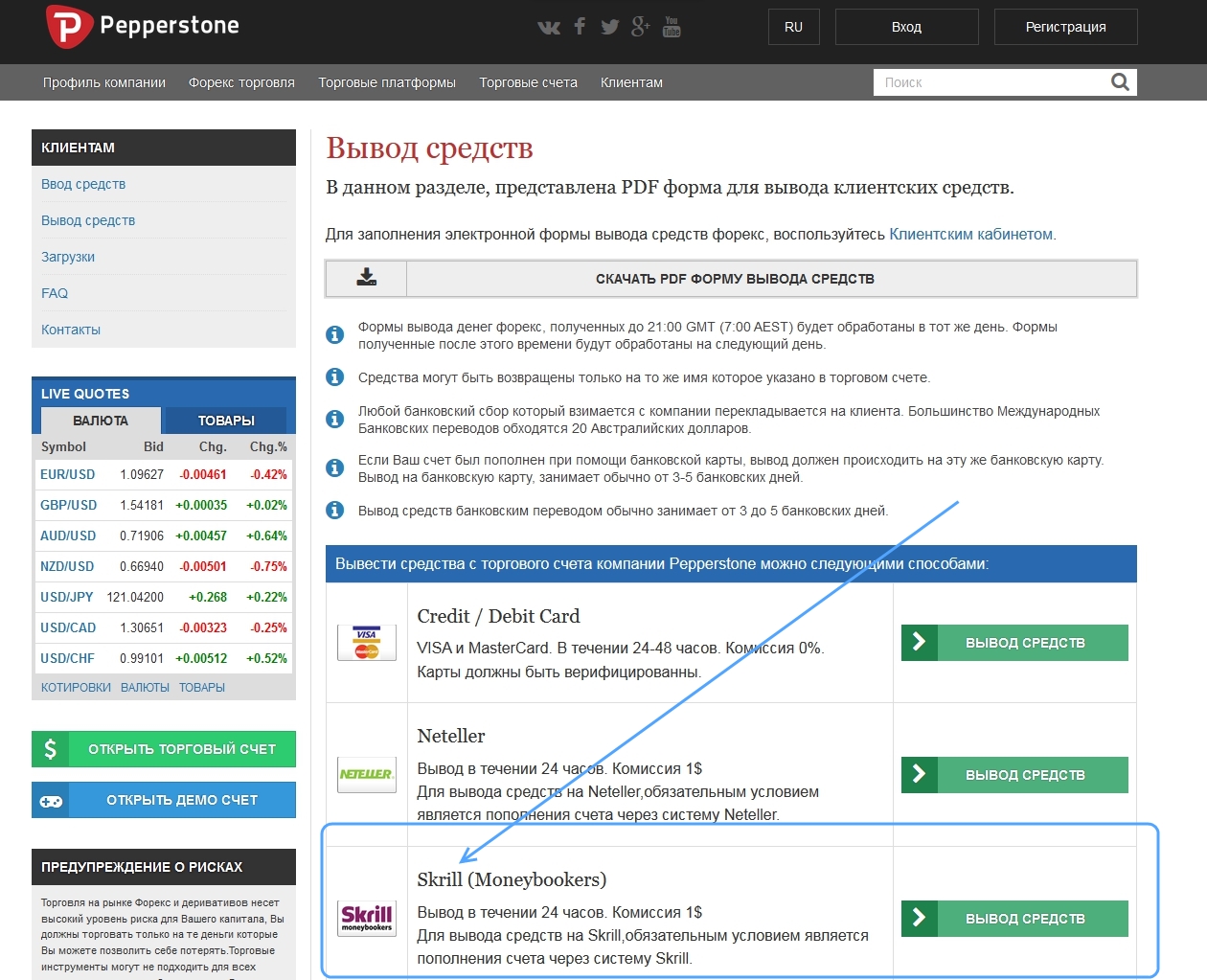Click ОТКРЫТЬ ТОРГОВЫЙ СЧЕТ button

[164, 749]
